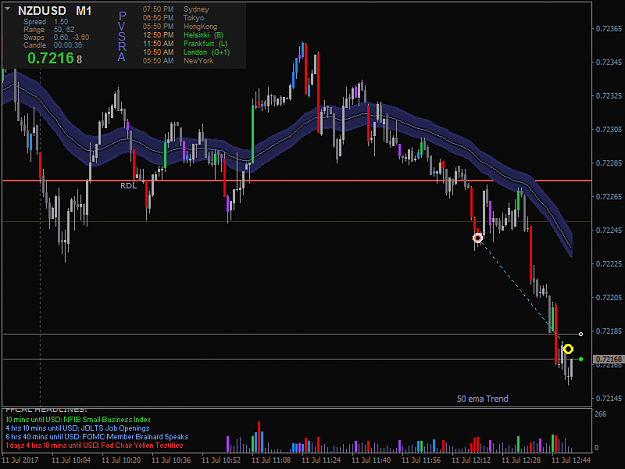Click the PVSRA vertical label
Image resolution: width=625 pixels, height=469 pixels.
click(x=122, y=36)
